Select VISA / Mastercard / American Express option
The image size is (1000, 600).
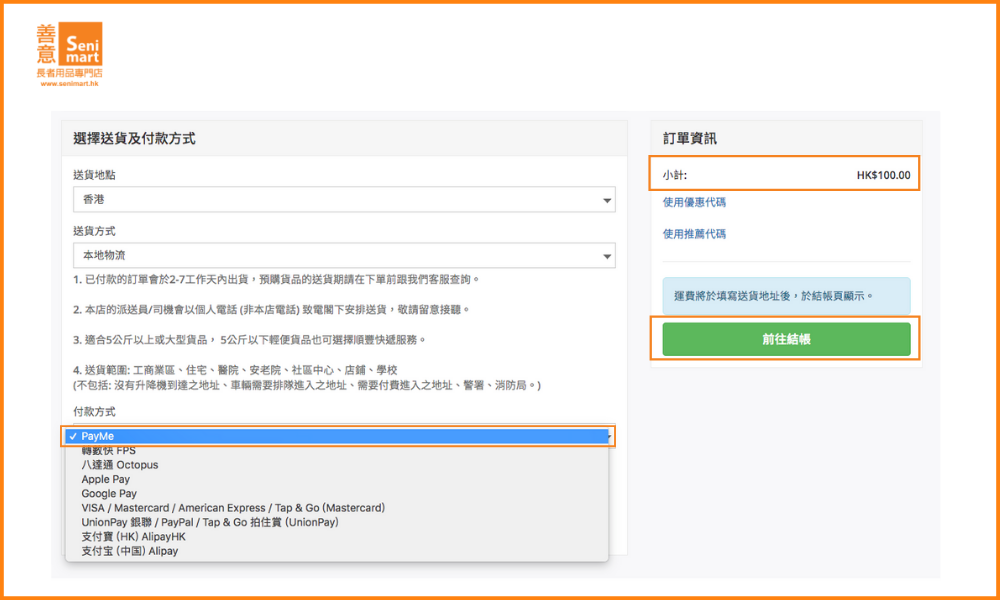(233, 508)
